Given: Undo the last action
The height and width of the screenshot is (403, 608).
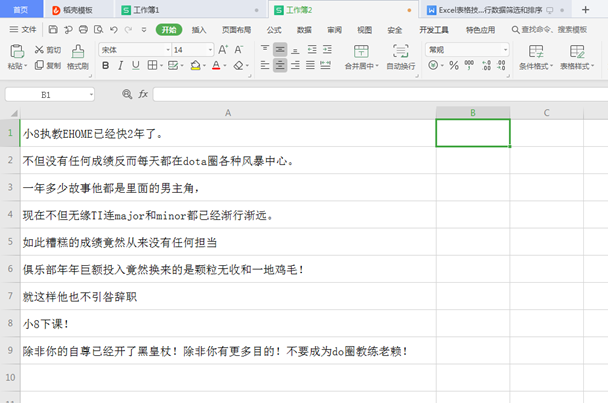Looking at the screenshot, I should (114, 29).
